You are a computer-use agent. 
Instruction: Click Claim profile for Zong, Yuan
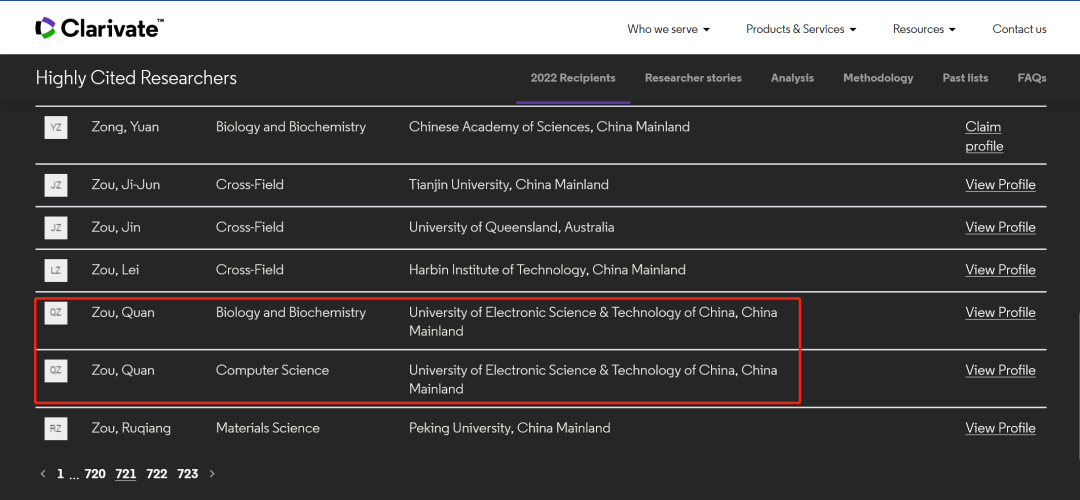pos(984,136)
